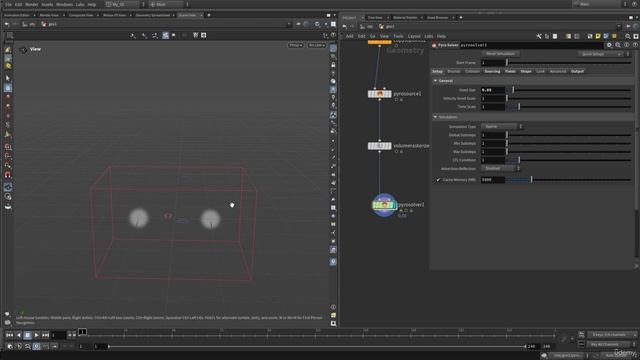Open the No cam dropdown in viewport
Screen dimensions: 640x360
click(317, 45)
